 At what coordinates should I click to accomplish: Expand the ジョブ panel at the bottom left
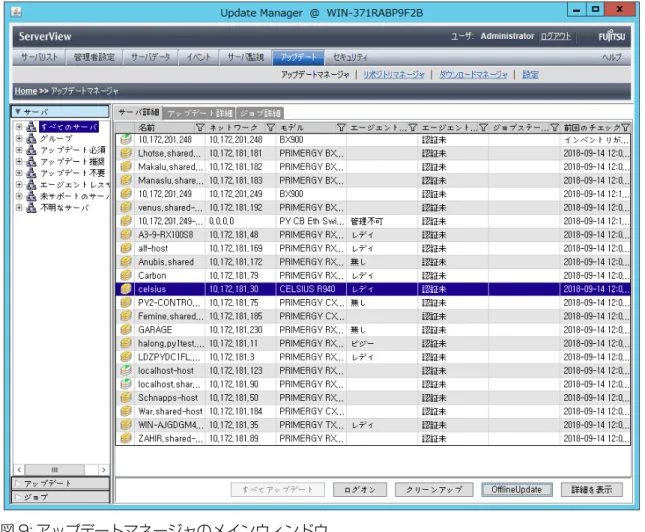tap(60, 497)
